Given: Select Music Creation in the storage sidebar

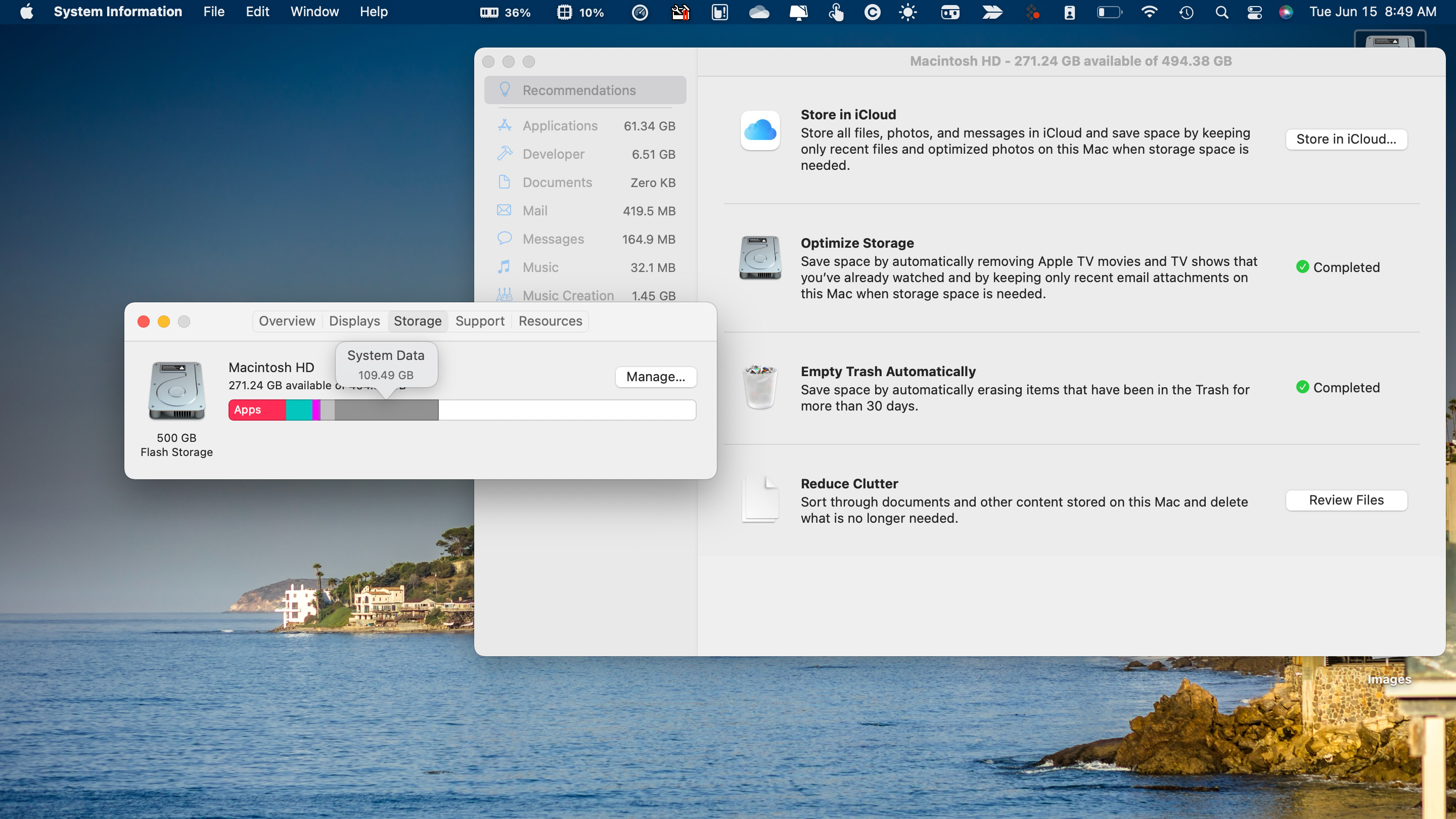Looking at the screenshot, I should coord(585,295).
